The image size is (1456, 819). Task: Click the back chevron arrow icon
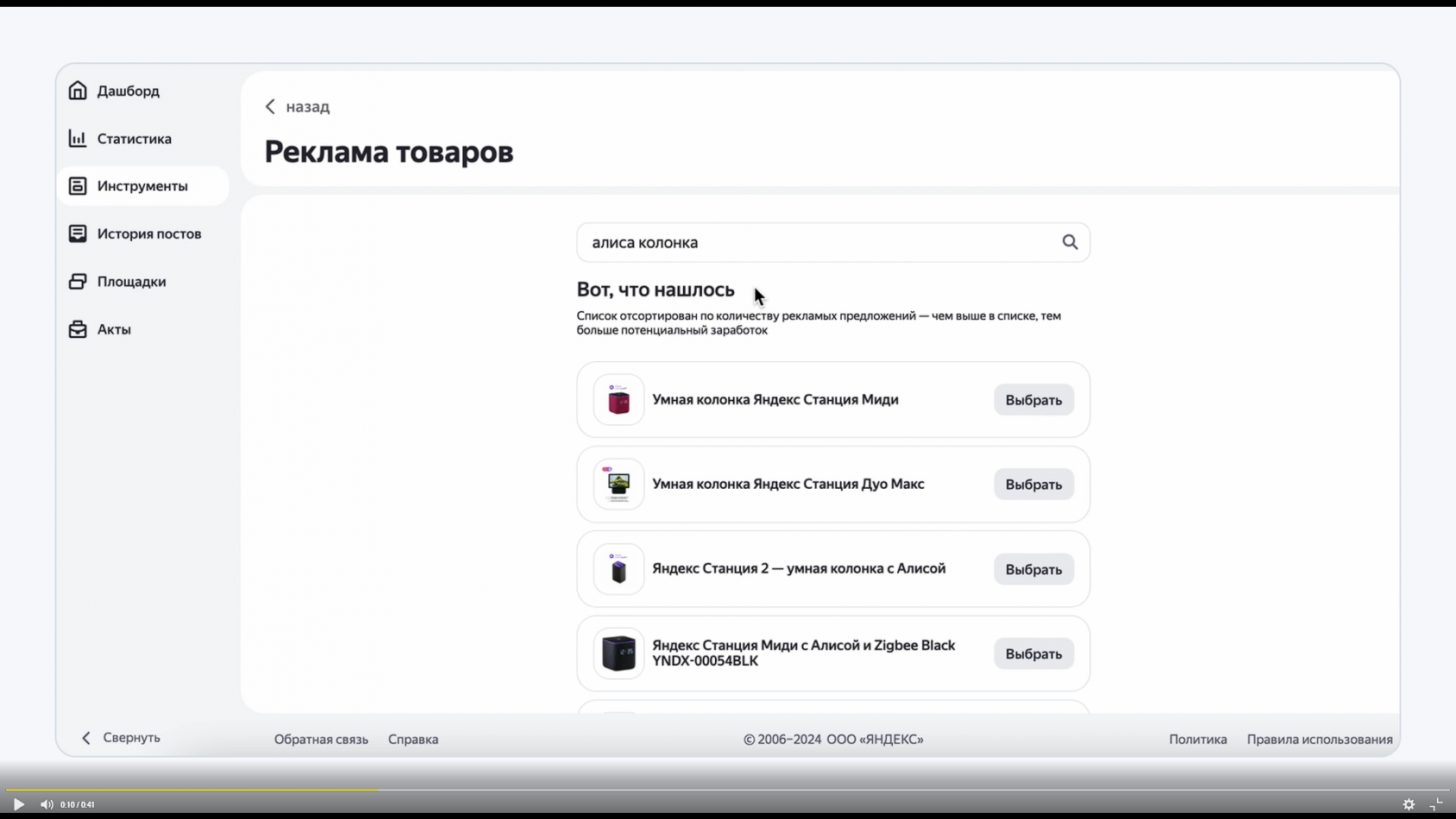point(270,106)
